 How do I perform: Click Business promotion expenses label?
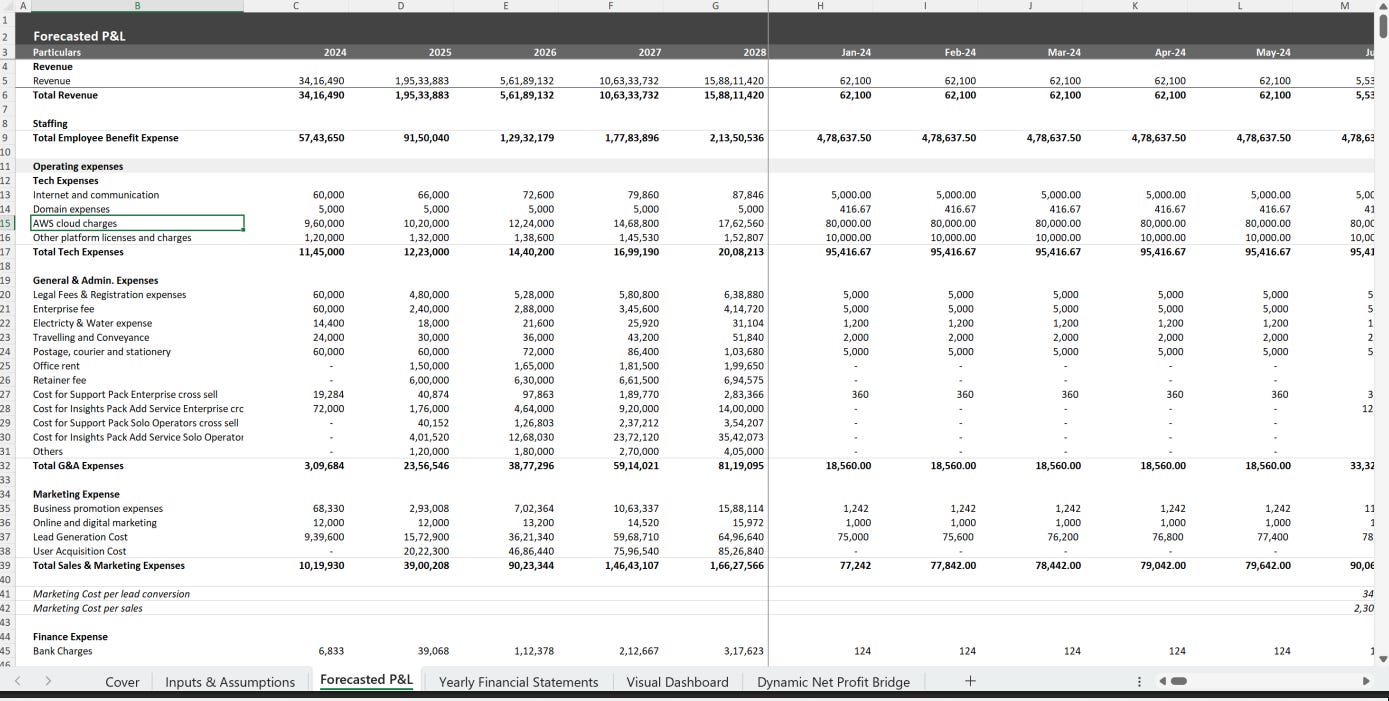[x=97, y=508]
